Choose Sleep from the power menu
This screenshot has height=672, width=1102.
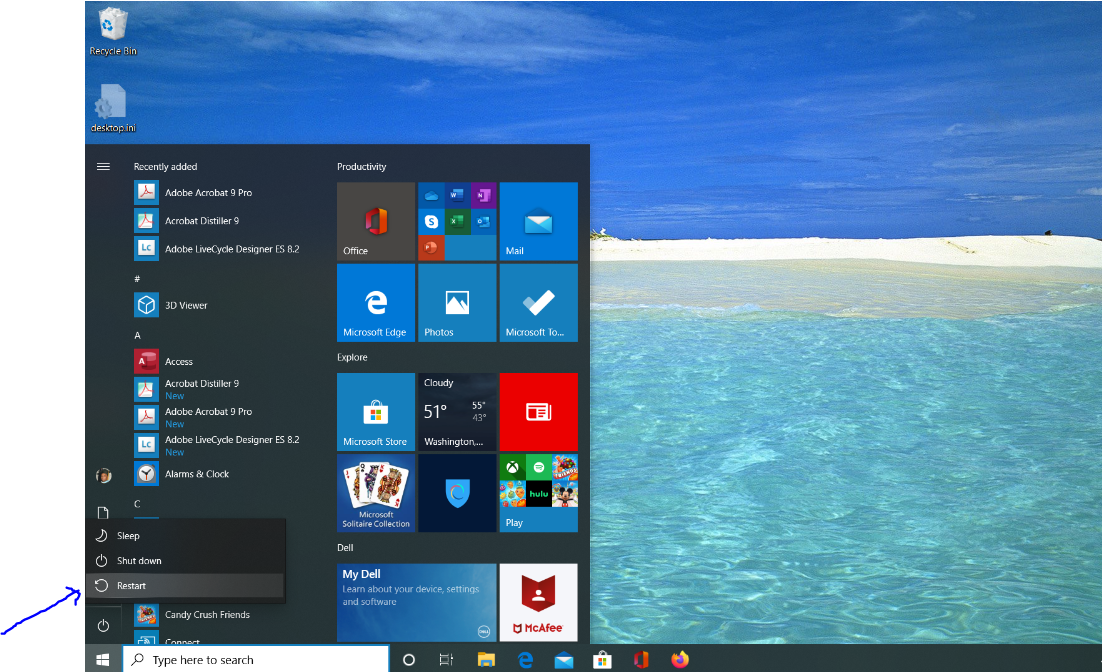coord(186,536)
